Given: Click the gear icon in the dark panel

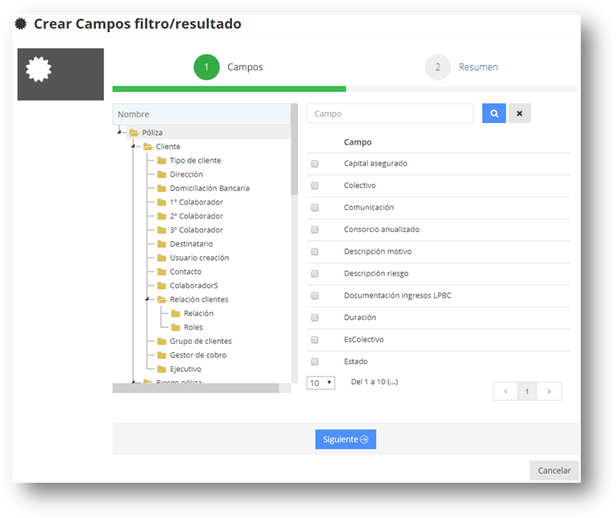Looking at the screenshot, I should coord(38,70).
